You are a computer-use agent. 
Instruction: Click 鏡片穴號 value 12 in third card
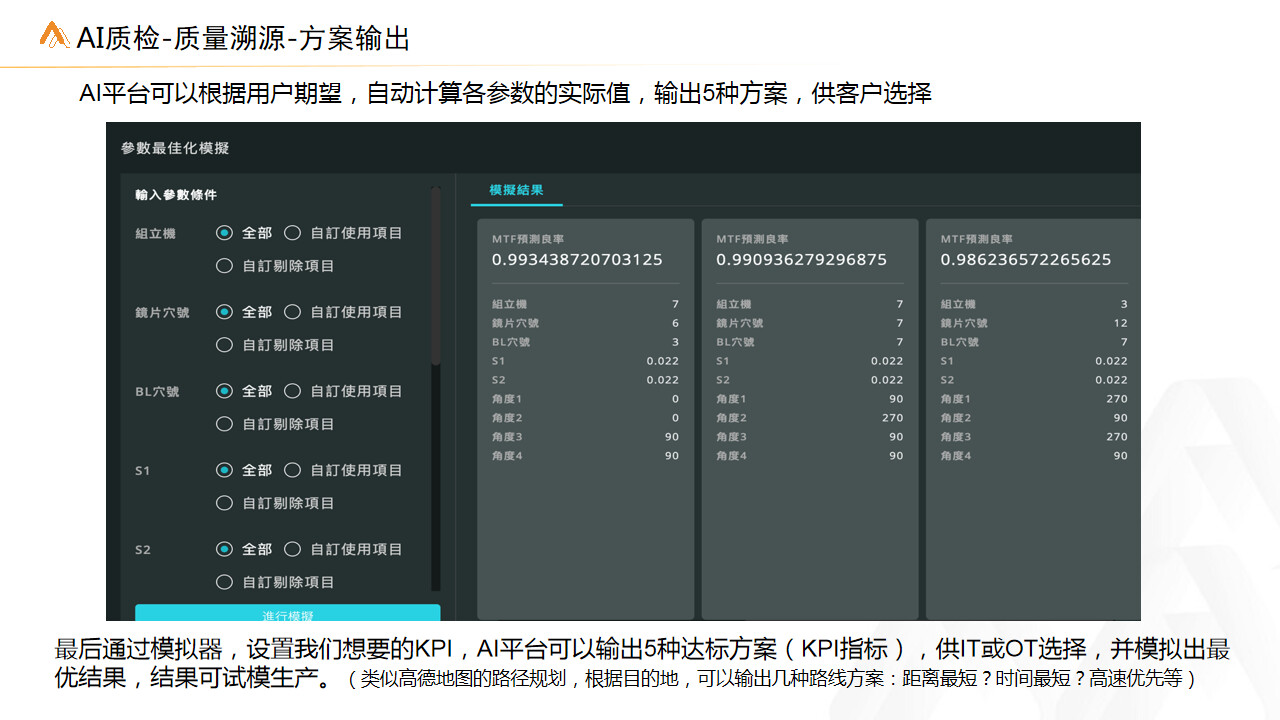pyautogui.click(x=1120, y=323)
